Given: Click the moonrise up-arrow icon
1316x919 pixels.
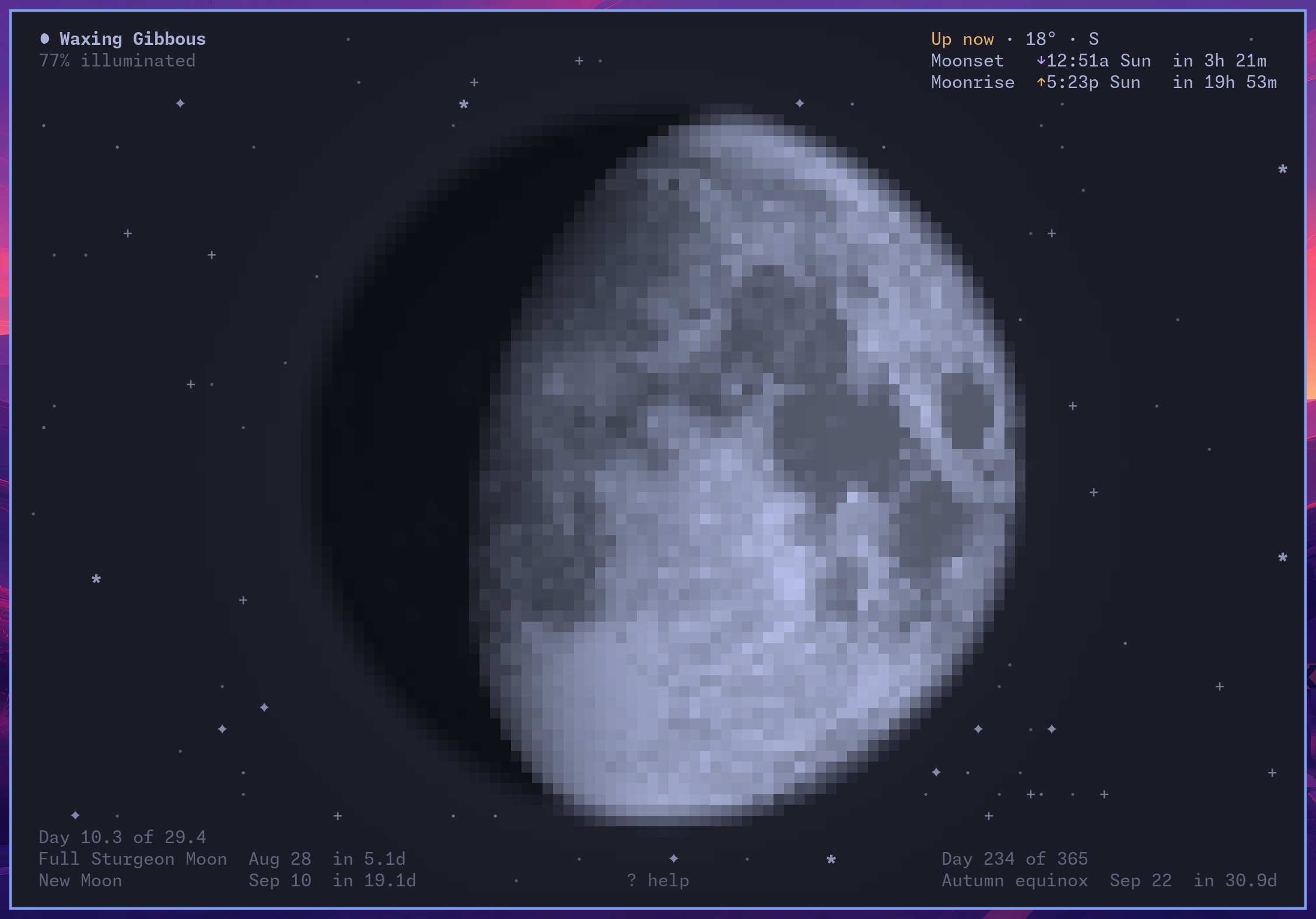Looking at the screenshot, I should point(1041,82).
